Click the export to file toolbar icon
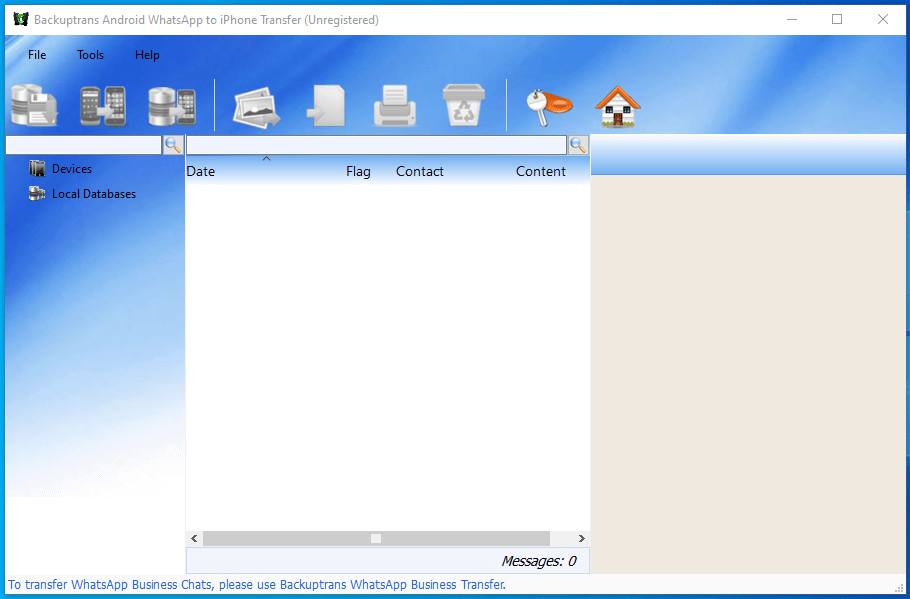The width and height of the screenshot is (910, 599). point(326,106)
